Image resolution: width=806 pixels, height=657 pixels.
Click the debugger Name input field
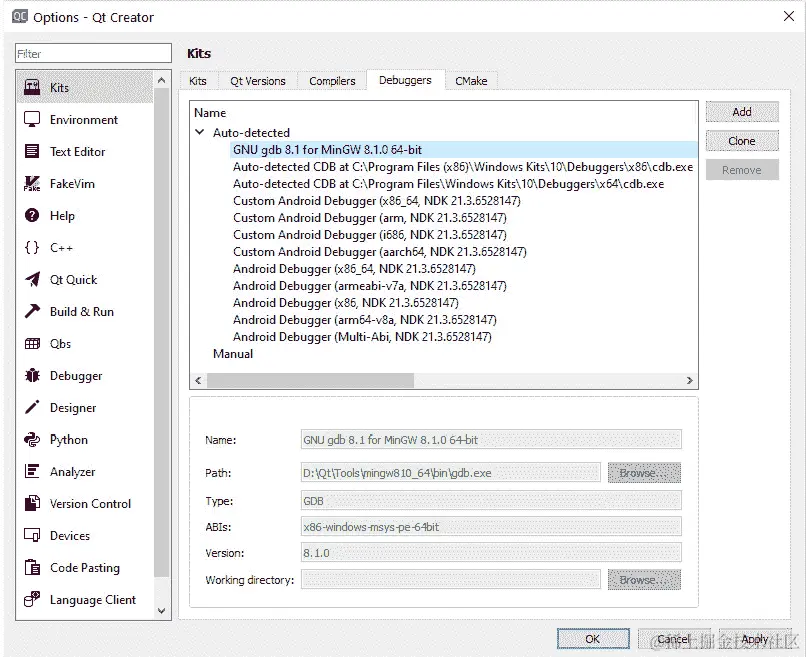(491, 440)
